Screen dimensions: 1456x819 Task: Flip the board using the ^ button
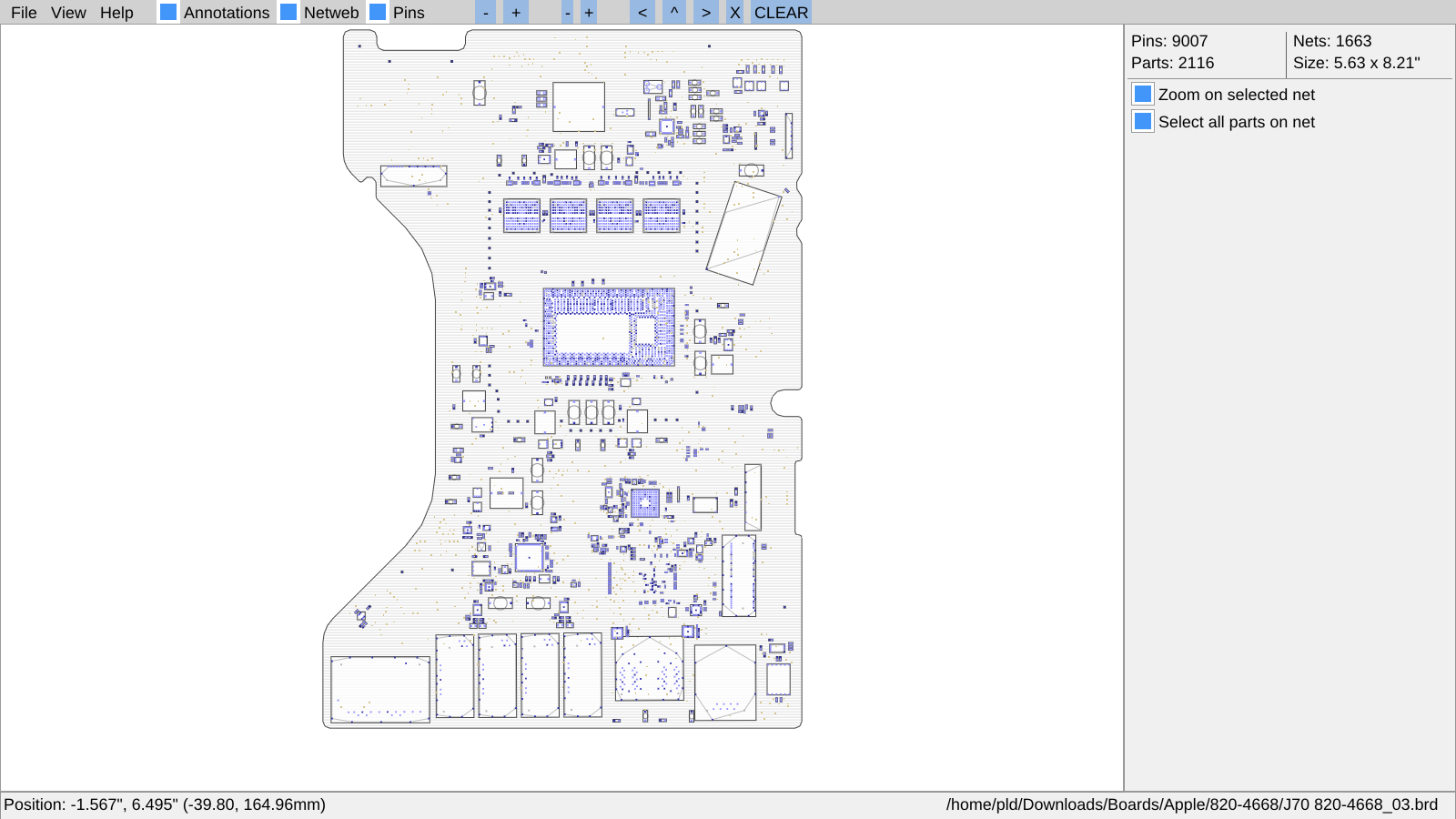674,13
